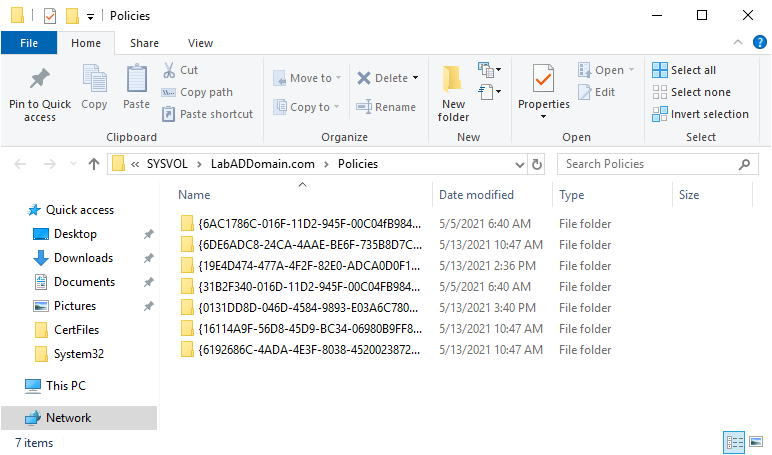Click the Paste clipboard icon
This screenshot has height=455, width=772.
tap(136, 80)
